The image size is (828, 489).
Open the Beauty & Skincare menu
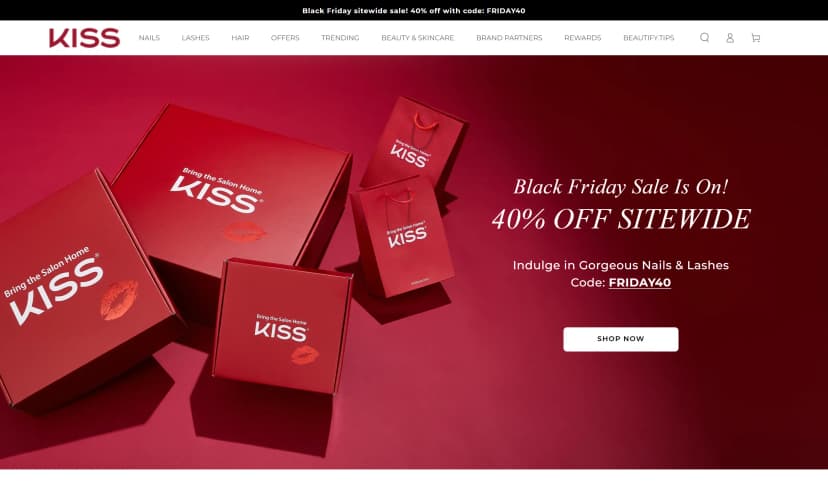point(418,37)
